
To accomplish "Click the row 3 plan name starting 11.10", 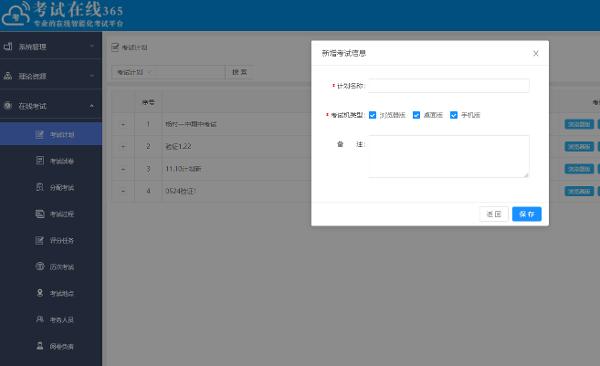I will [x=183, y=169].
